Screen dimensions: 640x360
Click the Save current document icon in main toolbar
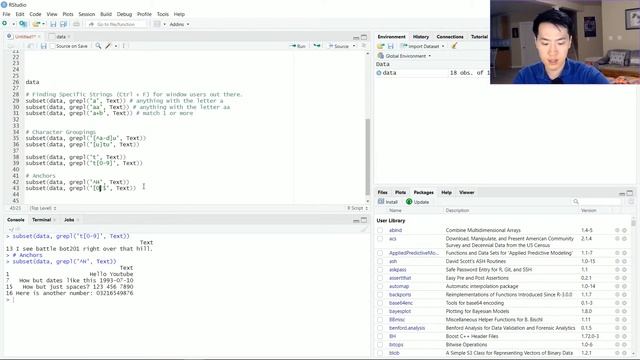[53, 24]
